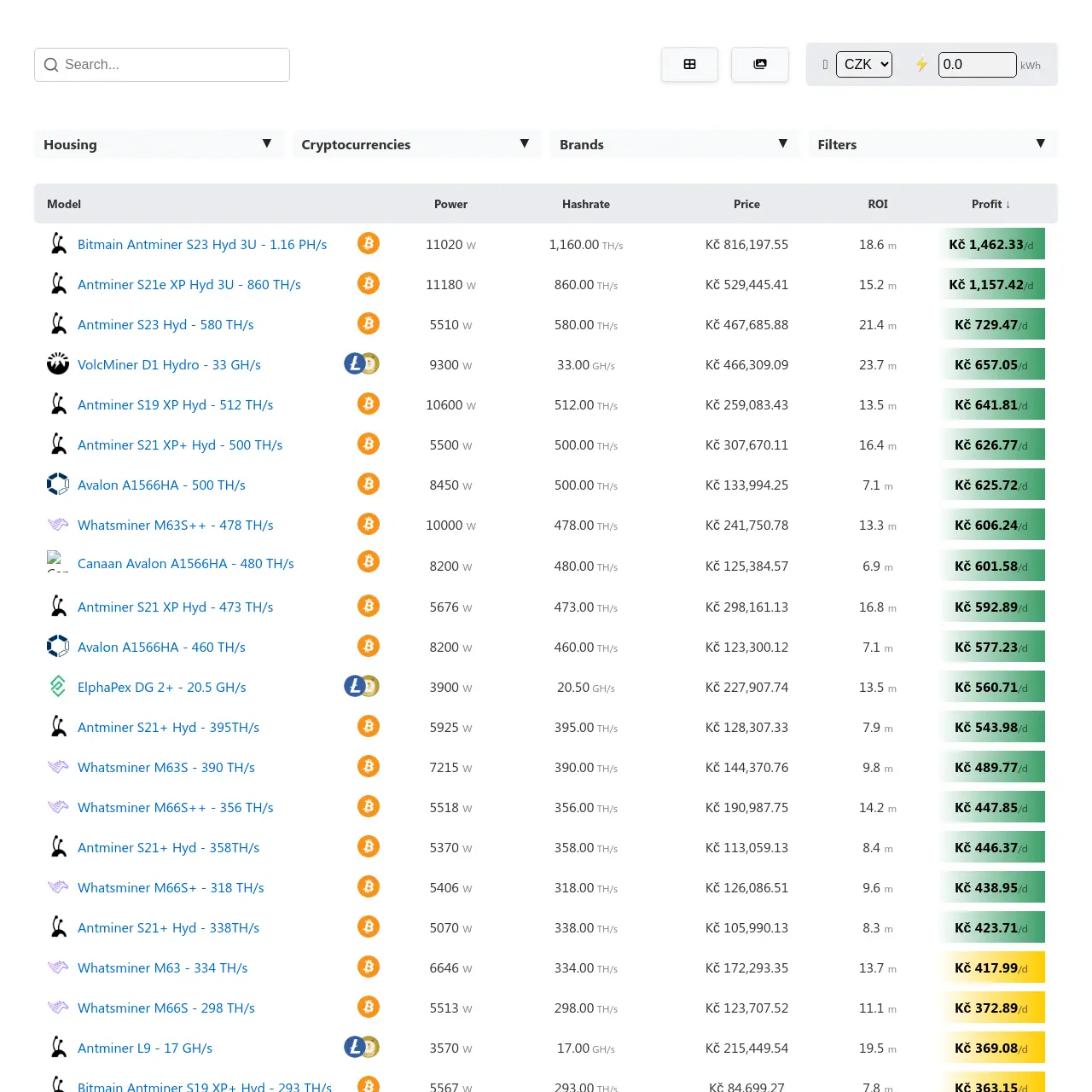This screenshot has height=1092, width=1092.
Task: Expand the Brands filter dropdown
Action: (674, 144)
